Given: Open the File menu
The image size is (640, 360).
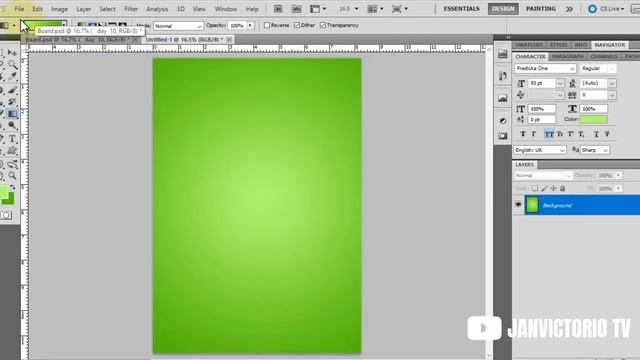Looking at the screenshot, I should click(x=19, y=9).
